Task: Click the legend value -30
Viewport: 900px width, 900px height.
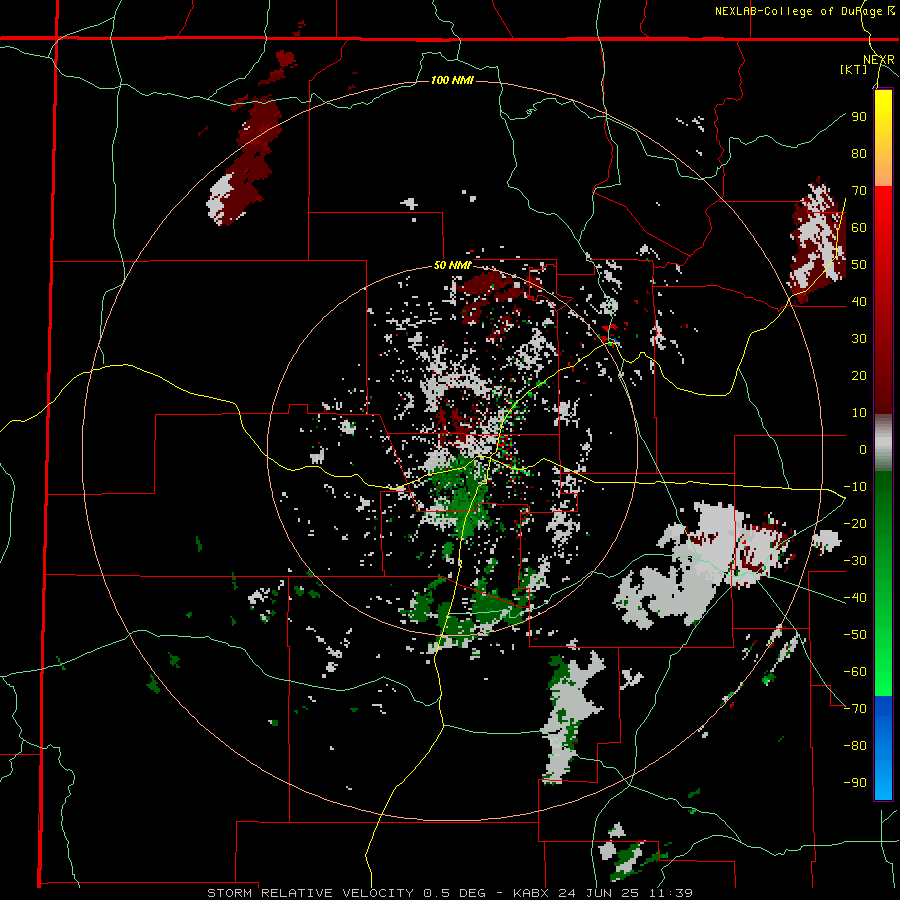Action: pyautogui.click(x=855, y=561)
